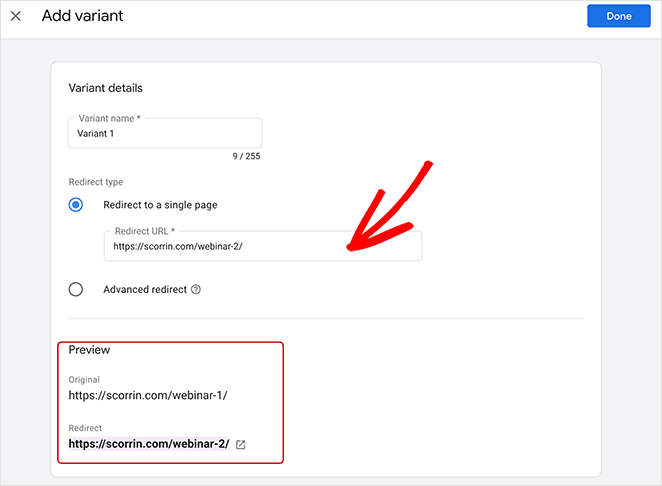The image size is (662, 486).
Task: Open redirect preview in new tab icon
Action: (x=241, y=444)
